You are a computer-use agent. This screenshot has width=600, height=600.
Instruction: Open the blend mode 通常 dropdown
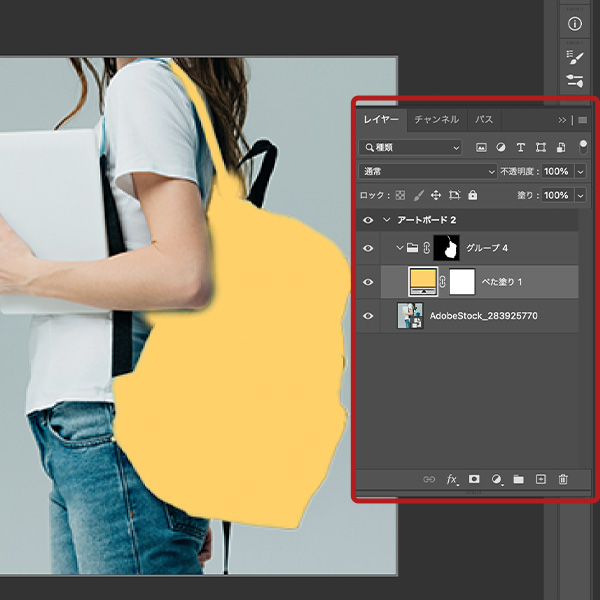pyautogui.click(x=427, y=172)
